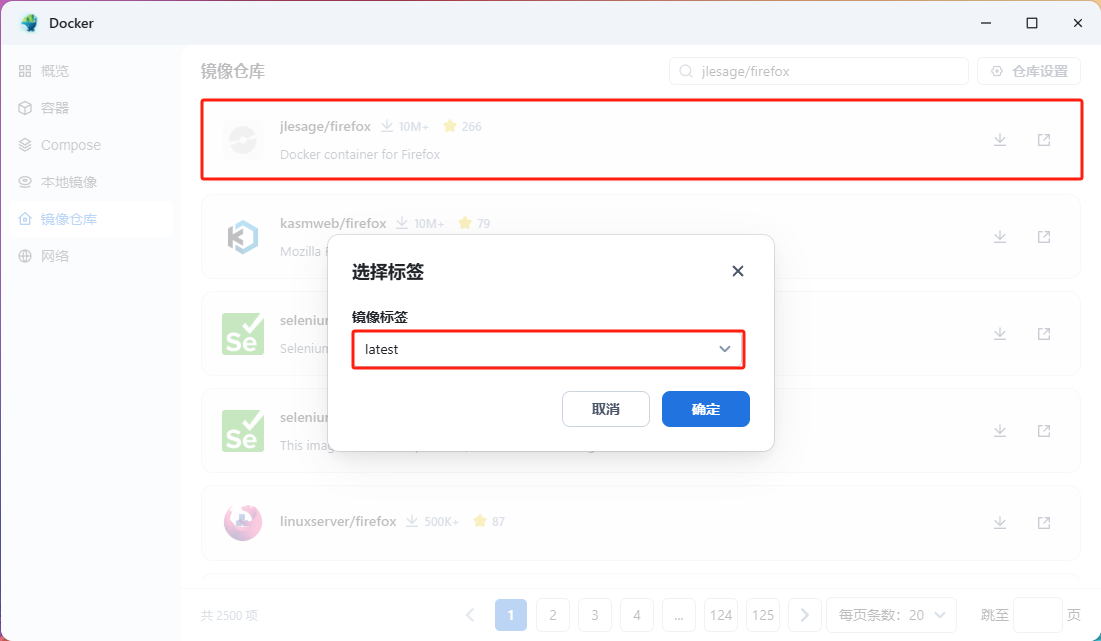Open kasmweb/firefox external link icon
Viewport: 1101px width, 641px height.
click(1044, 237)
